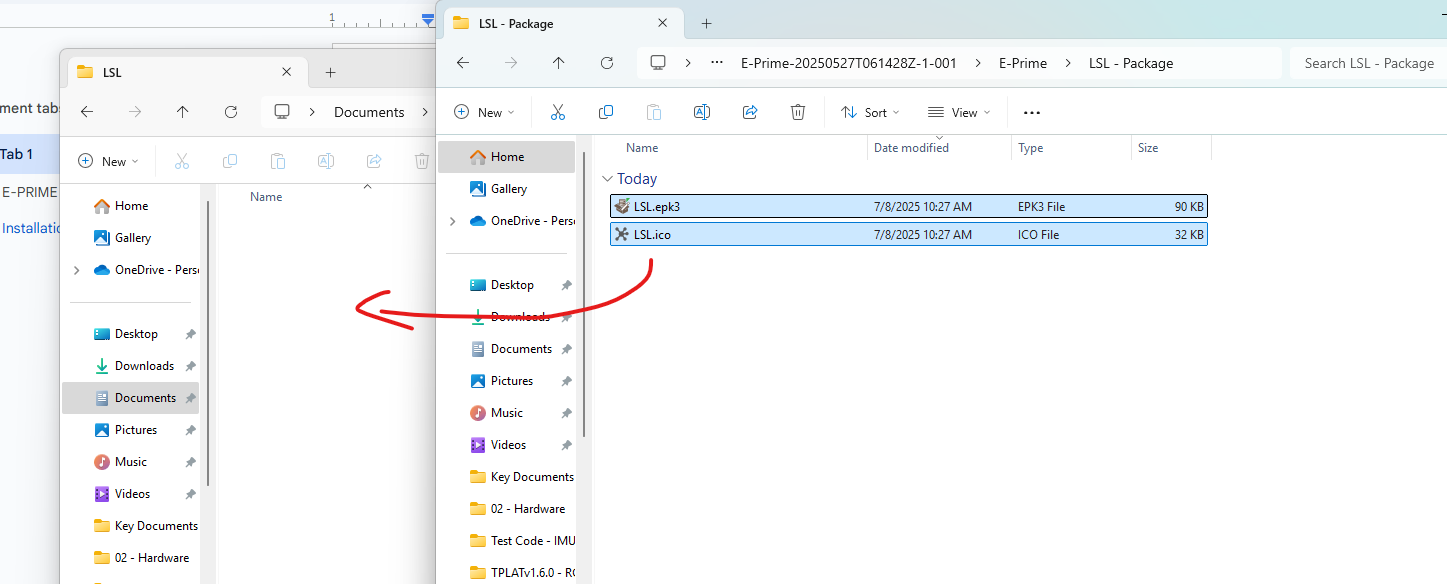Click This PC monitor icon in LSL - Package address bar
Viewport: 1447px width, 584px height.
click(658, 63)
